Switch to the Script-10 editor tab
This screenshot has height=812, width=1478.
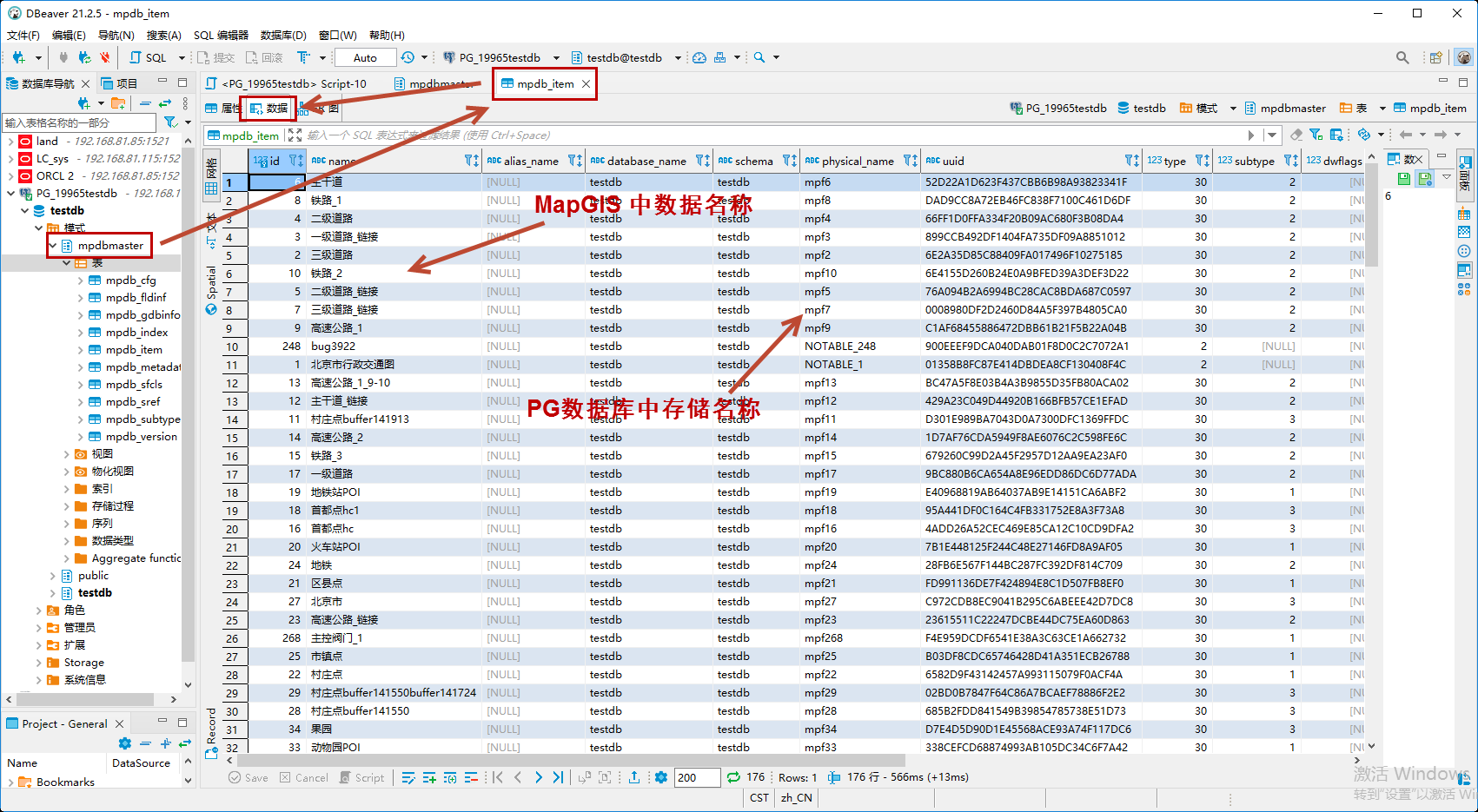(294, 83)
